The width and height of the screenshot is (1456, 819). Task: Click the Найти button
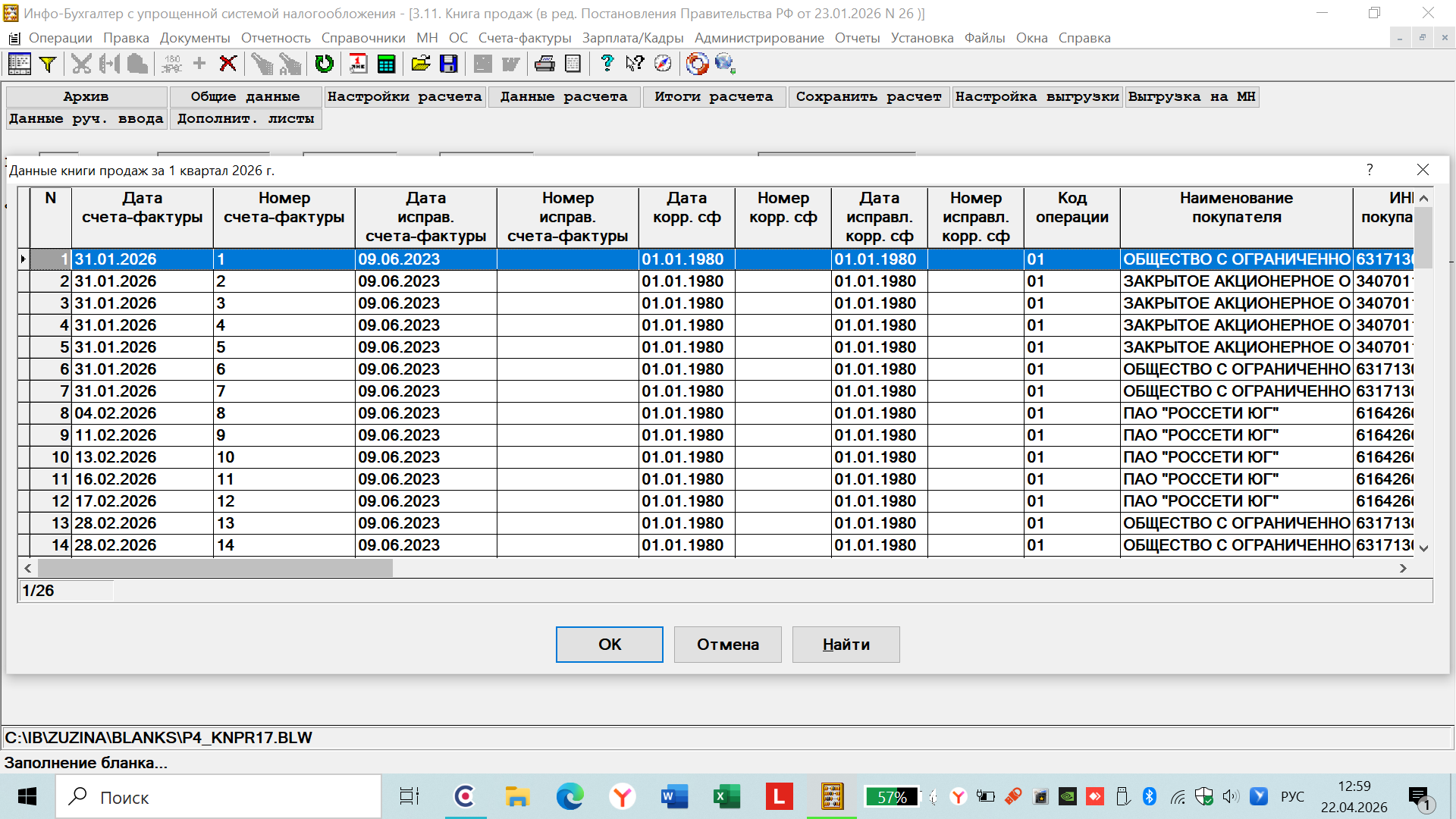(846, 645)
